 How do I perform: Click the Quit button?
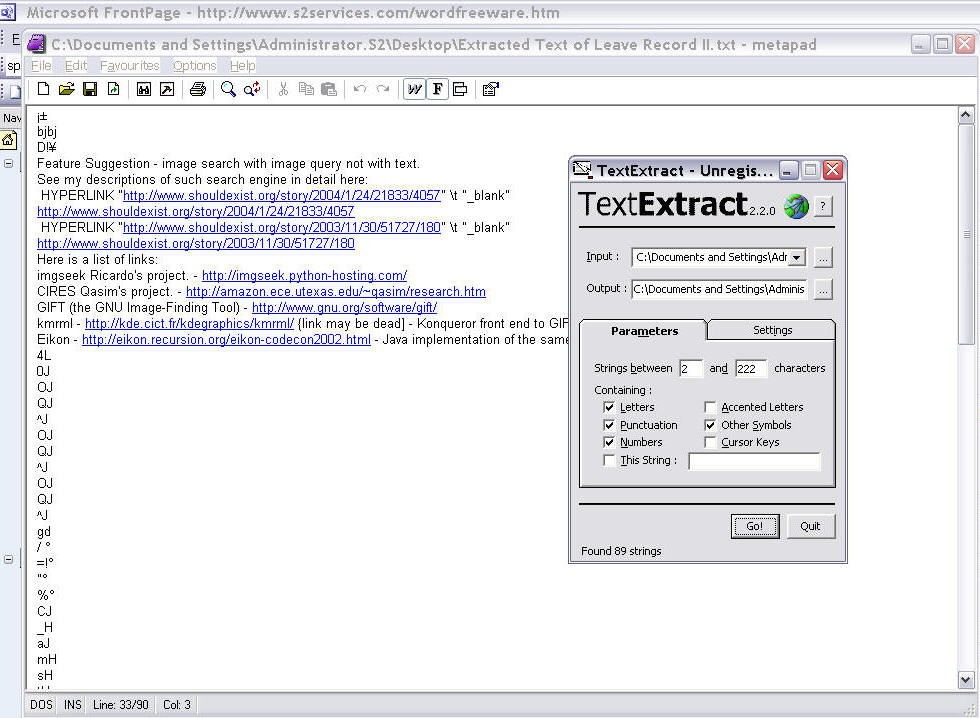(x=810, y=526)
